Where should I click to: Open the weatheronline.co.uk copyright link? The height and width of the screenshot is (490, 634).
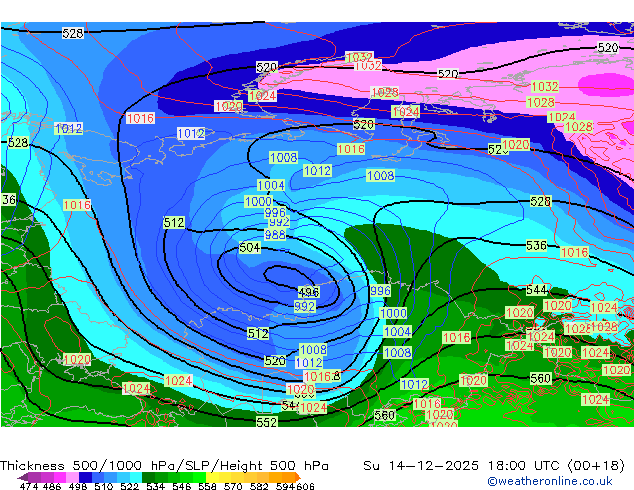click(550, 481)
